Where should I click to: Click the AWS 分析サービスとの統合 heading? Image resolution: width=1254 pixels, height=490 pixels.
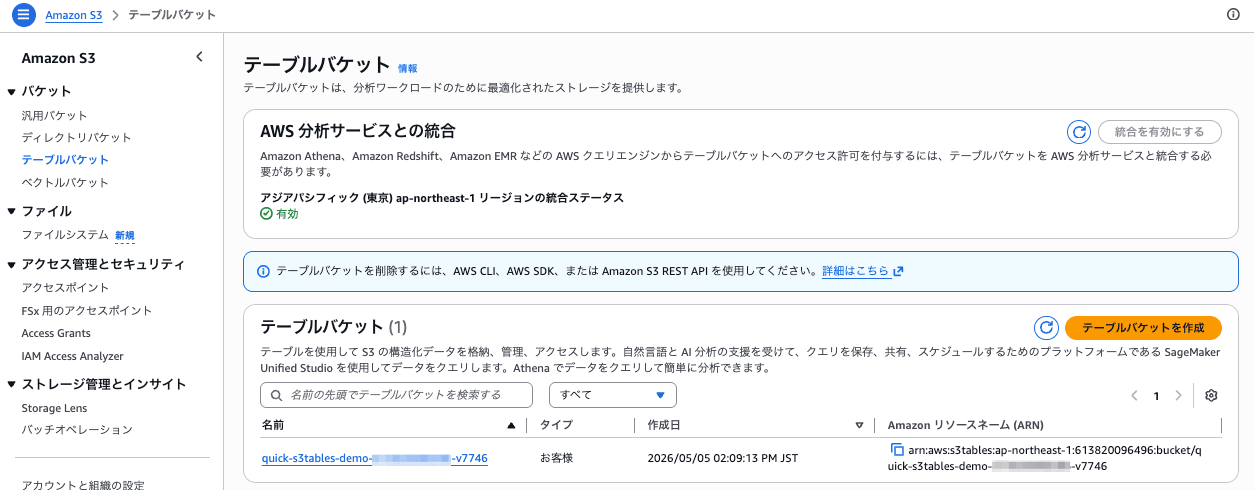(358, 131)
